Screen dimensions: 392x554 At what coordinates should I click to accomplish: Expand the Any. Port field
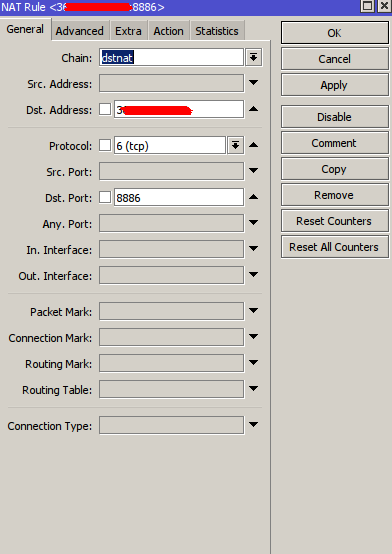[x=253, y=223]
